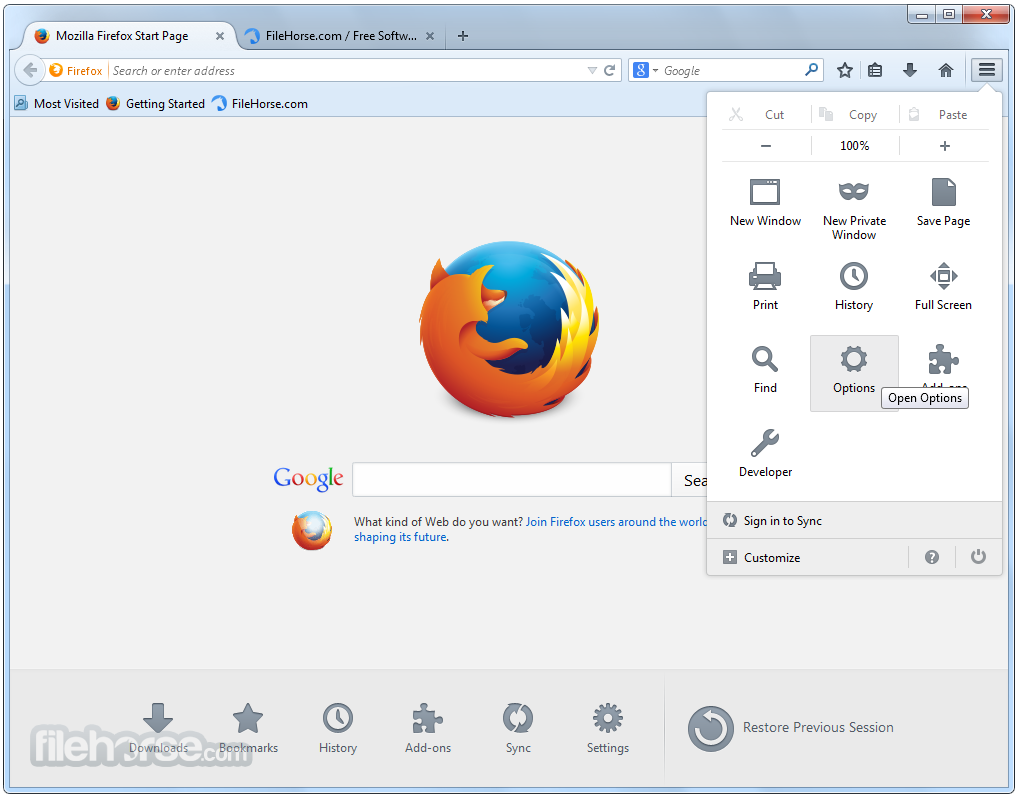Open Settings on start page bottom bar
The width and height of the screenshot is (1018, 797).
click(608, 728)
